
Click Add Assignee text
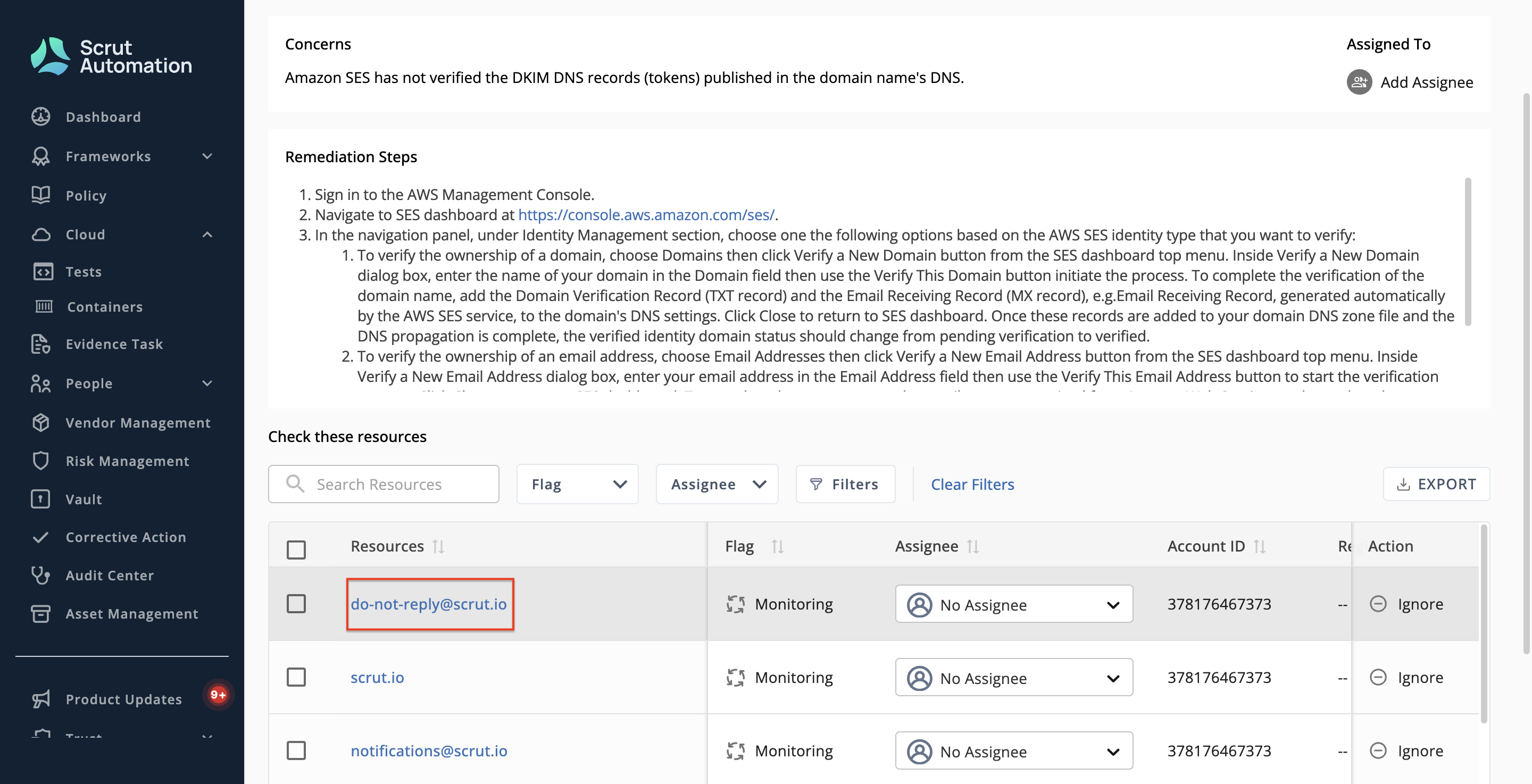click(1426, 82)
